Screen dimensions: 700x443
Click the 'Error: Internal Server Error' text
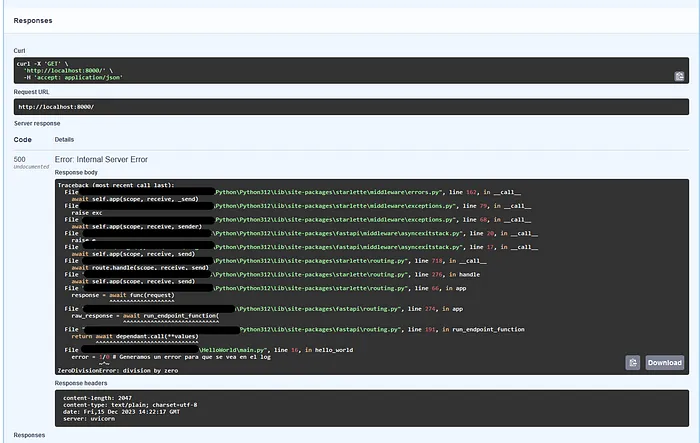(x=101, y=159)
